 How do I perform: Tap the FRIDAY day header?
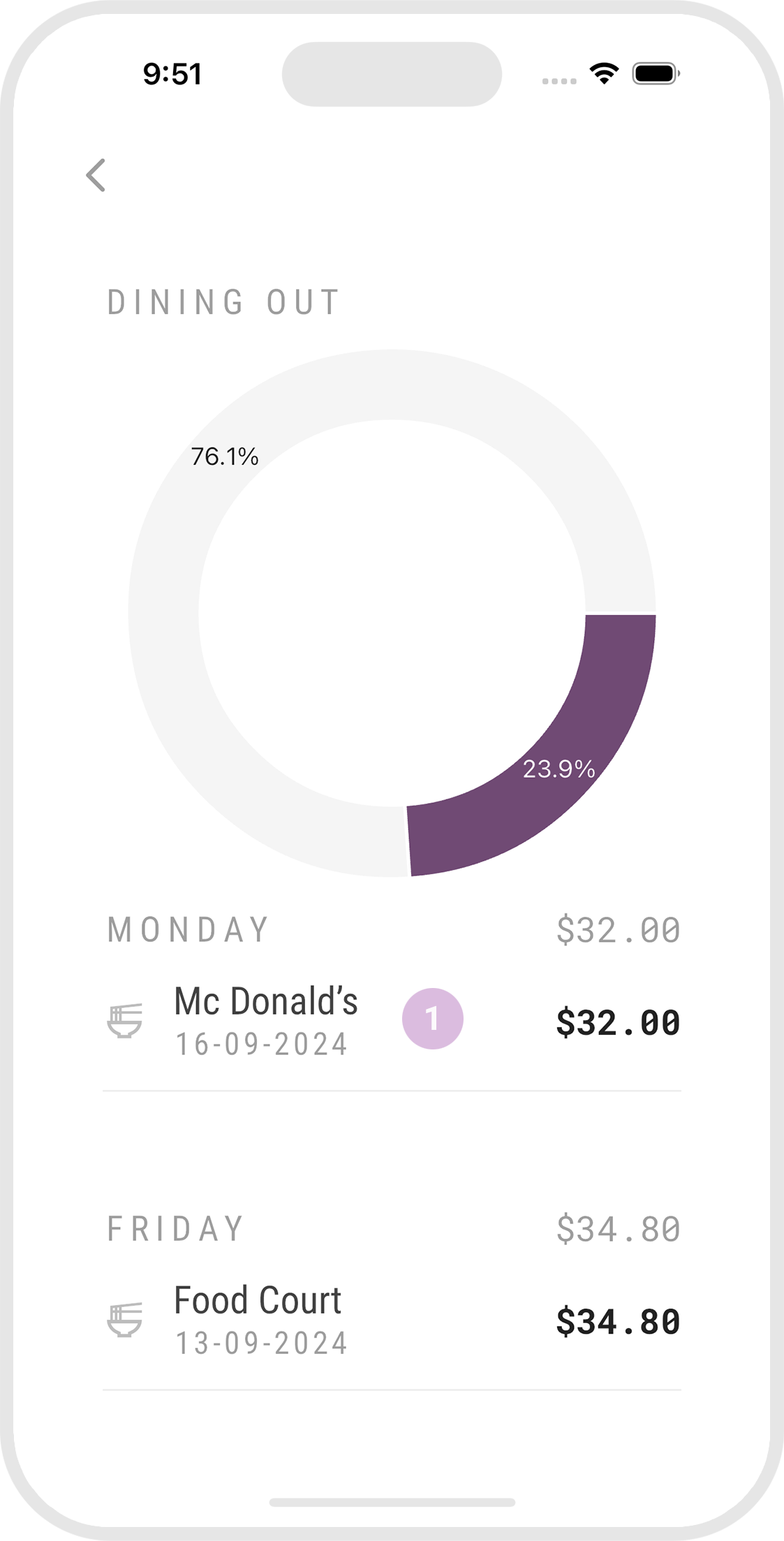[x=175, y=1229]
